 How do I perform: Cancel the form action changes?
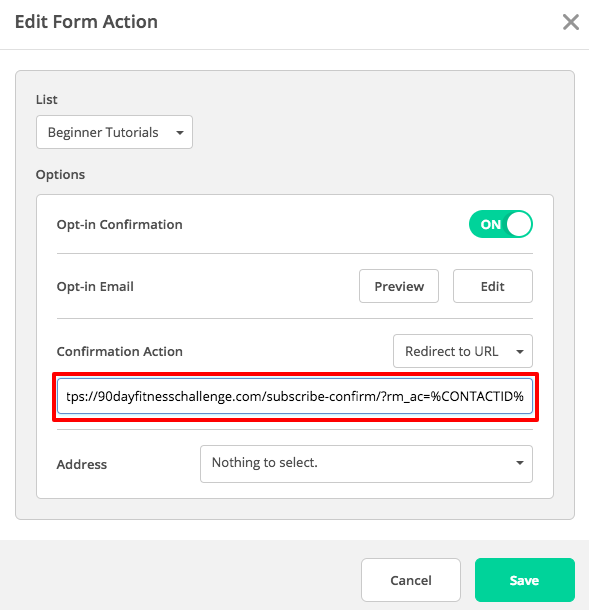[411, 580]
